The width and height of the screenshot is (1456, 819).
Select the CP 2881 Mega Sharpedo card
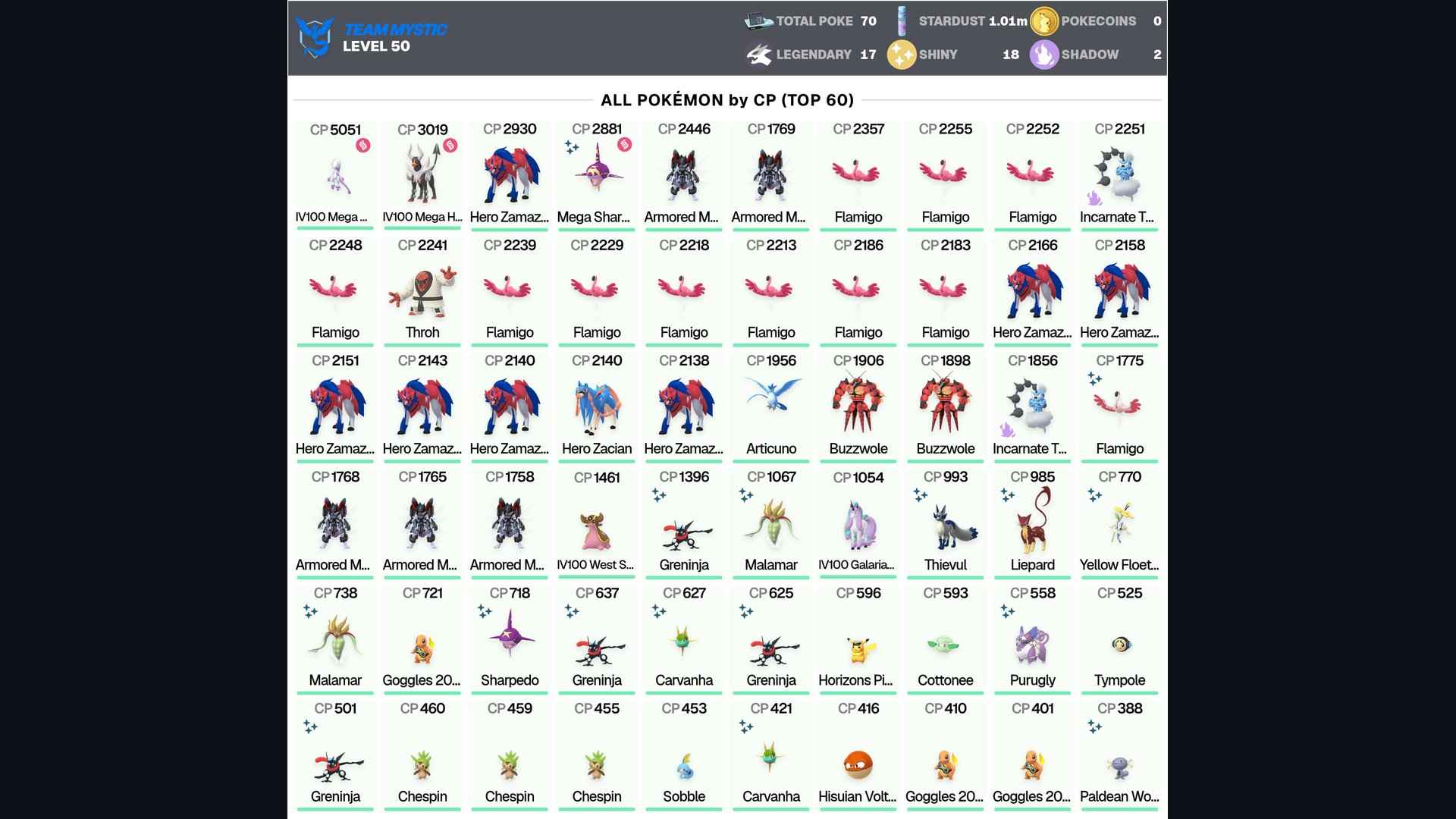click(x=597, y=175)
